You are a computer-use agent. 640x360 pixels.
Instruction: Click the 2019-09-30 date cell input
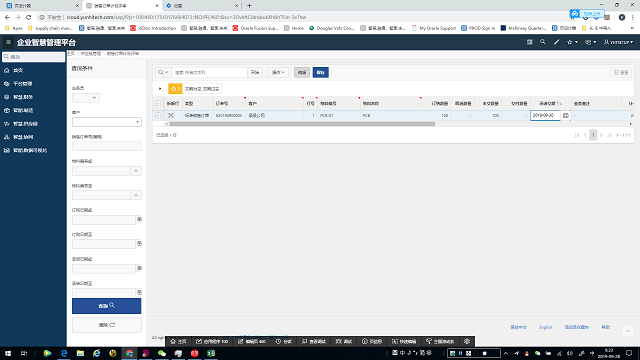(x=545, y=116)
